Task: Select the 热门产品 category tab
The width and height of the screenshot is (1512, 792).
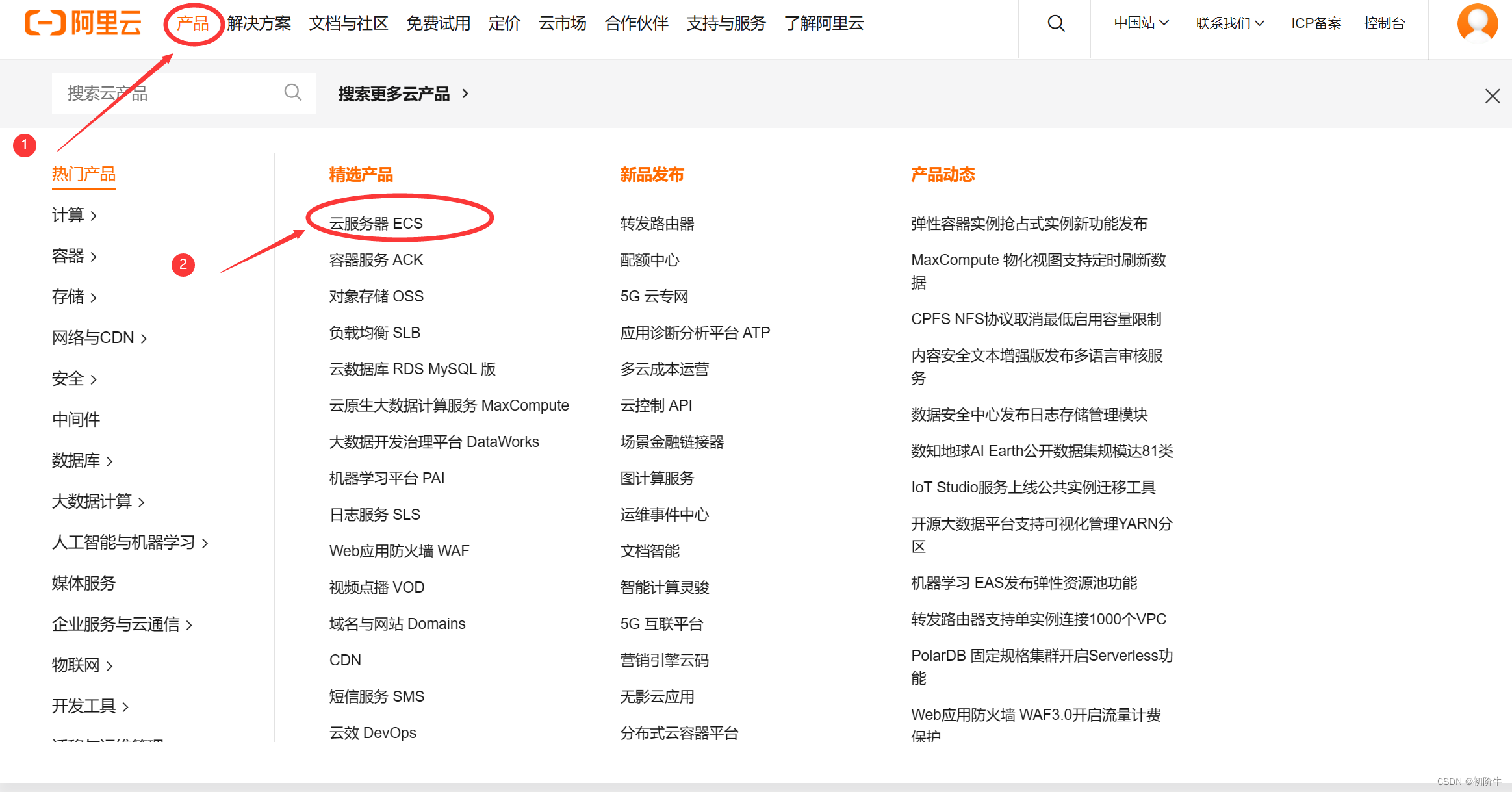Action: coord(84,174)
